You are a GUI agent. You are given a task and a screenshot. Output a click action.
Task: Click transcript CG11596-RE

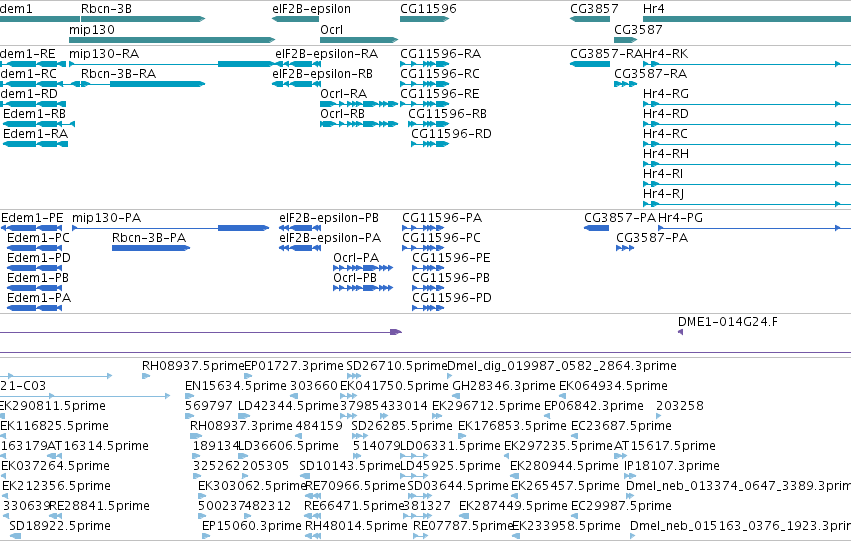[x=440, y=94]
